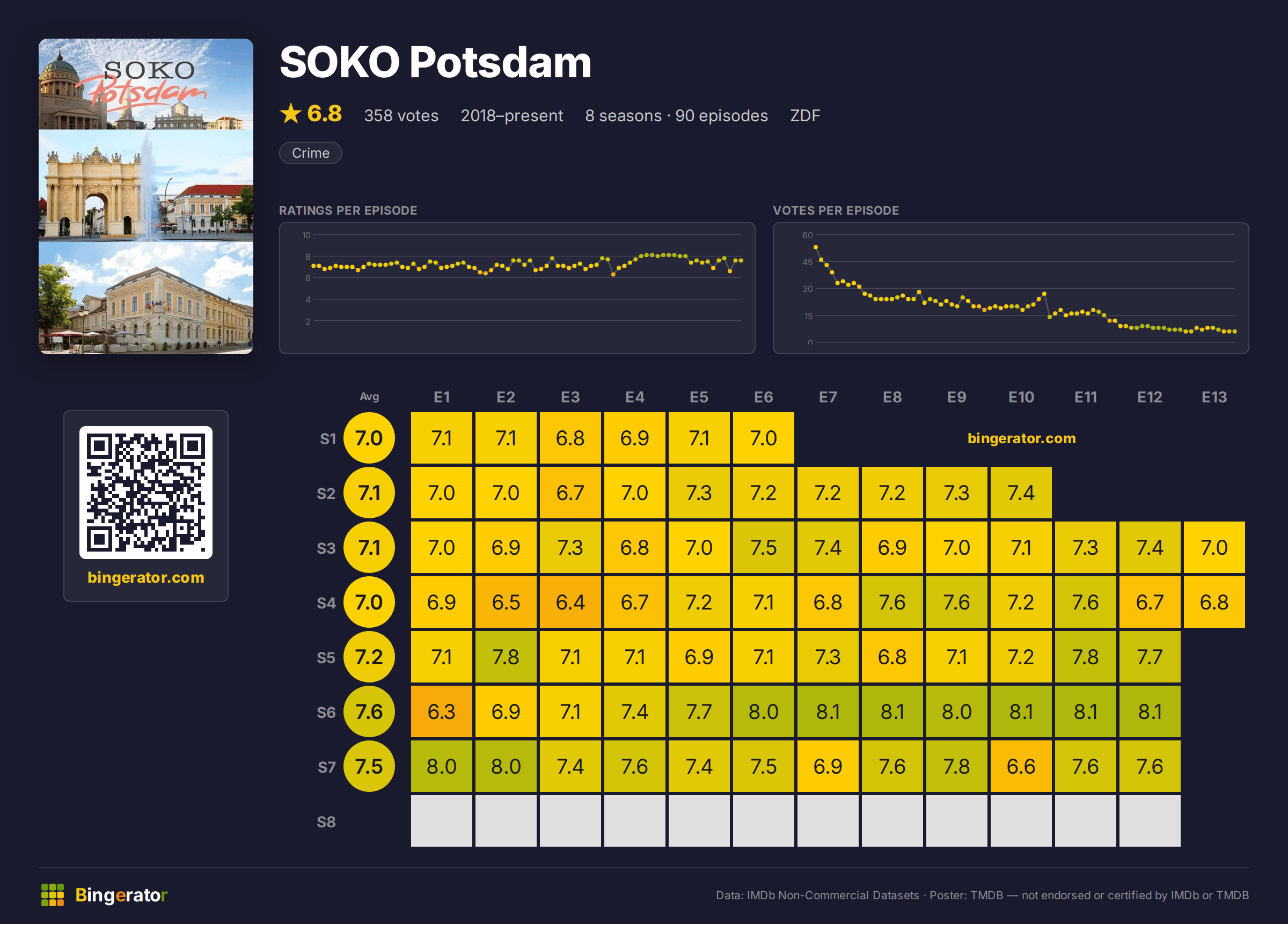Click the Votes Per Episode chart
Viewport: 1288px width, 925px height.
point(1011,289)
